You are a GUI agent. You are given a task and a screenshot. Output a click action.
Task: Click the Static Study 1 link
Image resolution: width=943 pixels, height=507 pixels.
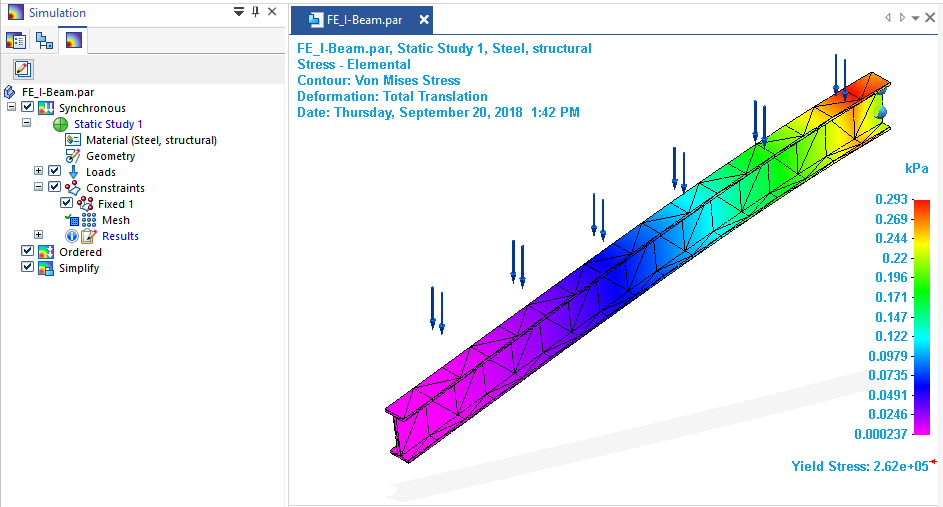(108, 124)
